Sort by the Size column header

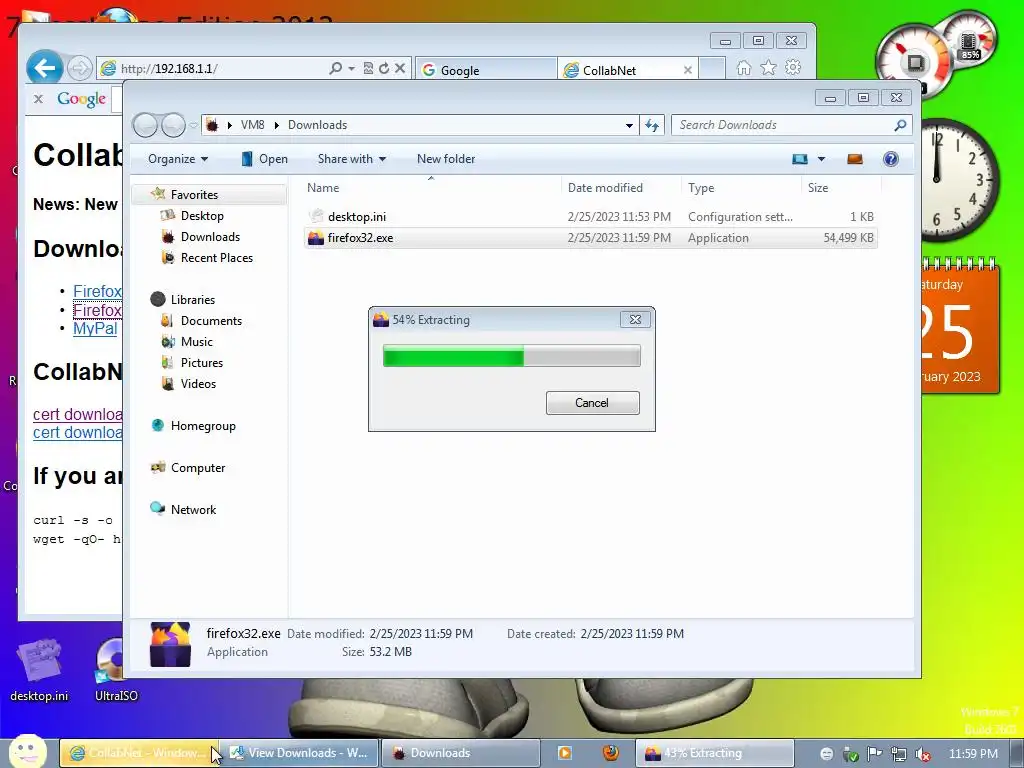point(841,187)
